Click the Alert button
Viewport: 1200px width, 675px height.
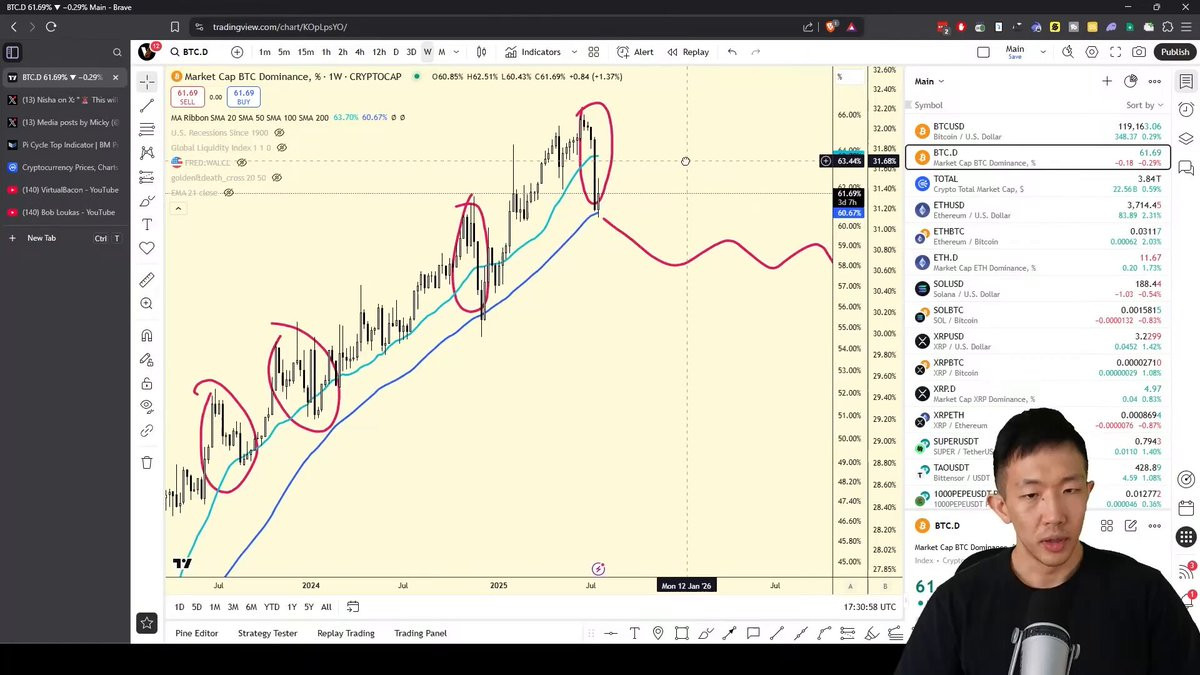(x=635, y=52)
